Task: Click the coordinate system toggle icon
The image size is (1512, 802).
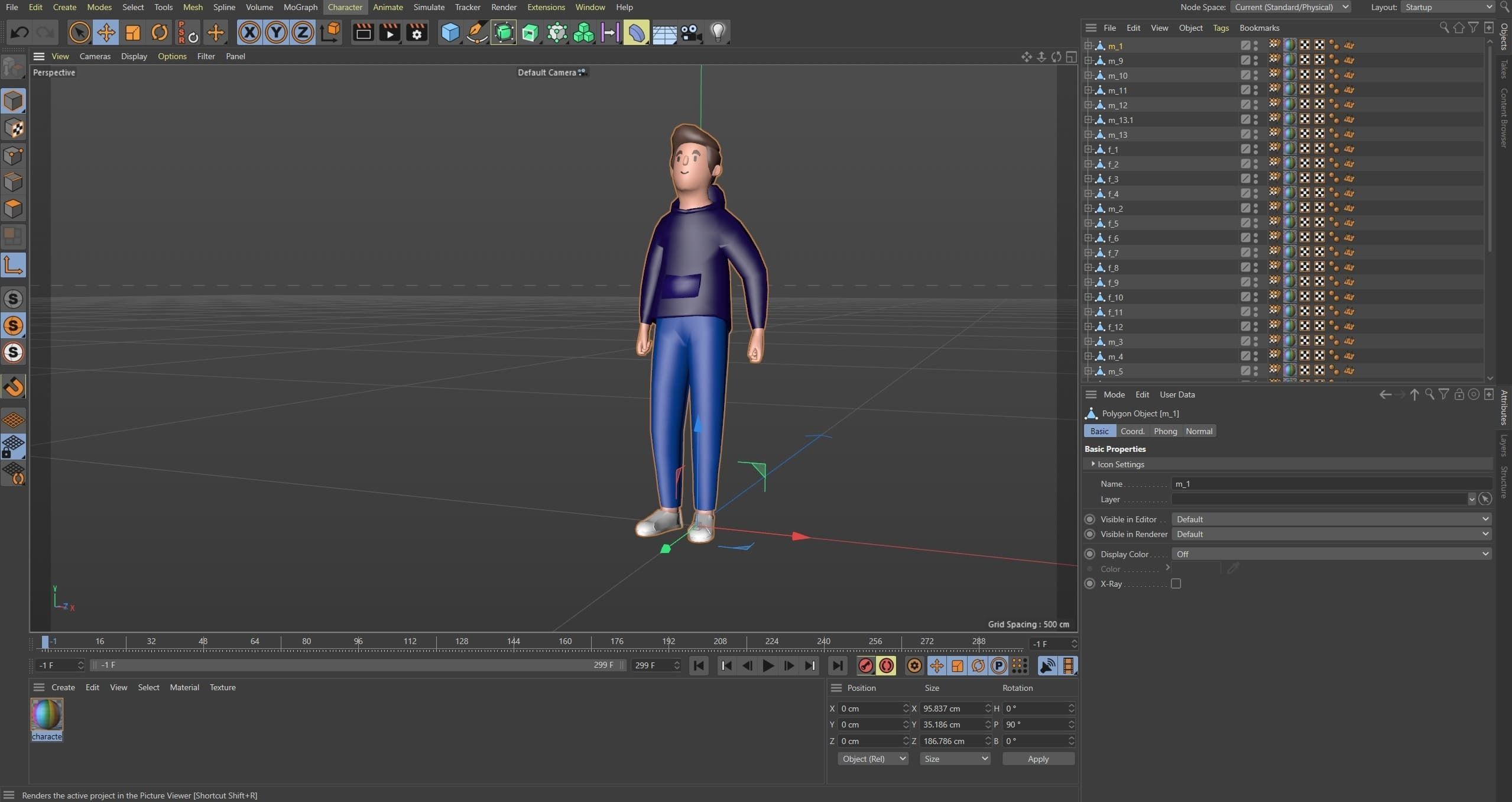Action: tap(330, 33)
